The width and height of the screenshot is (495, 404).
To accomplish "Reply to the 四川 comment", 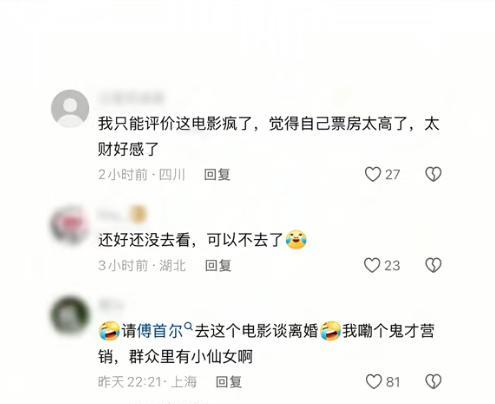I will (x=217, y=174).
